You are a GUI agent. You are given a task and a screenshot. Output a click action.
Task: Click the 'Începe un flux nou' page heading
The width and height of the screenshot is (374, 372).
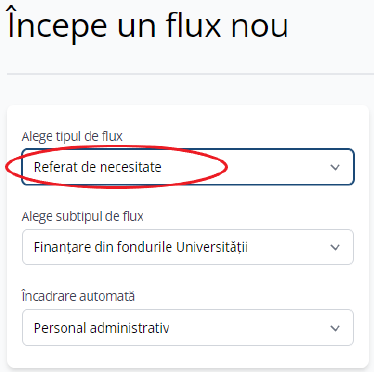click(x=148, y=25)
